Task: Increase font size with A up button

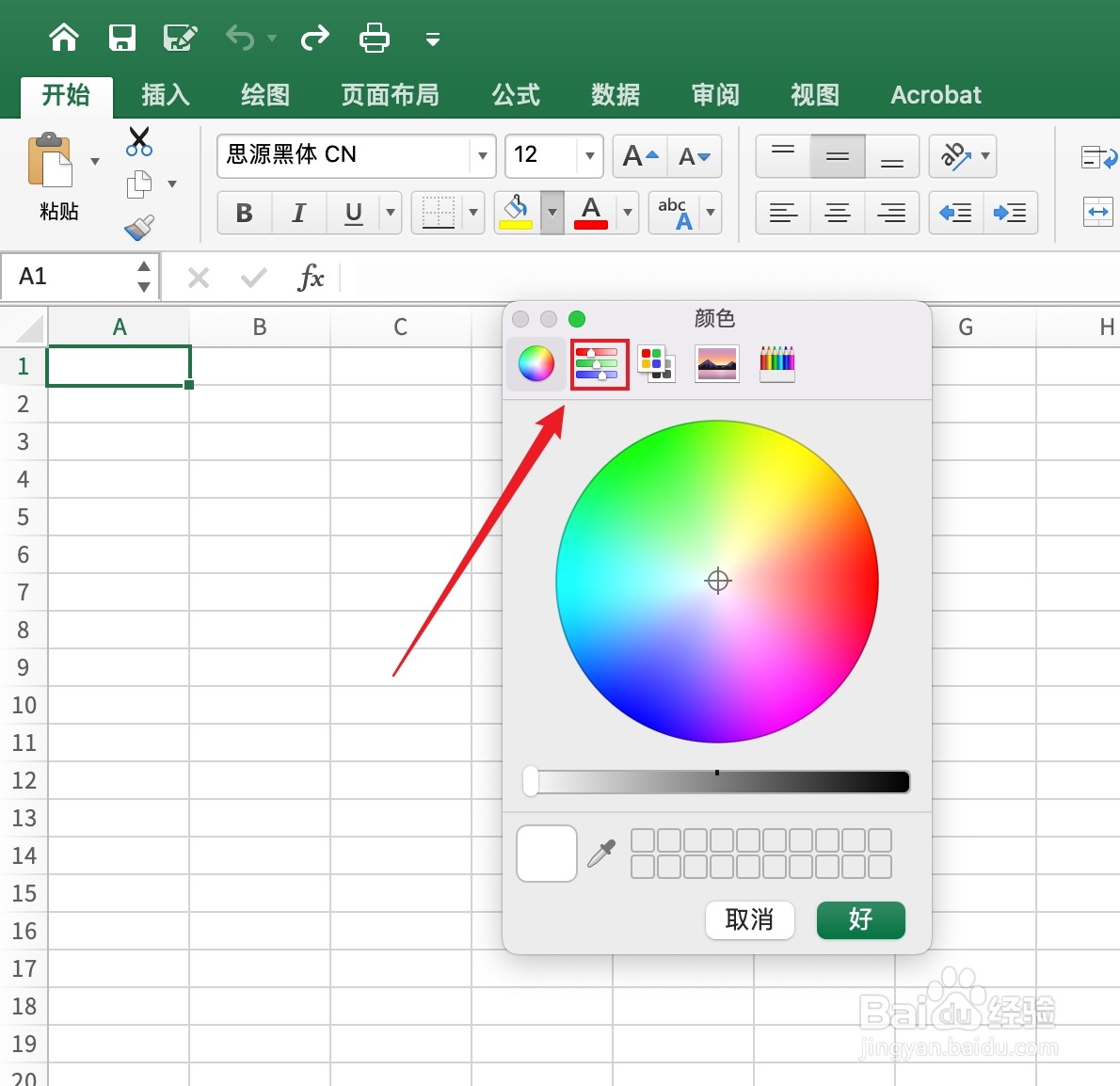Action: click(640, 155)
